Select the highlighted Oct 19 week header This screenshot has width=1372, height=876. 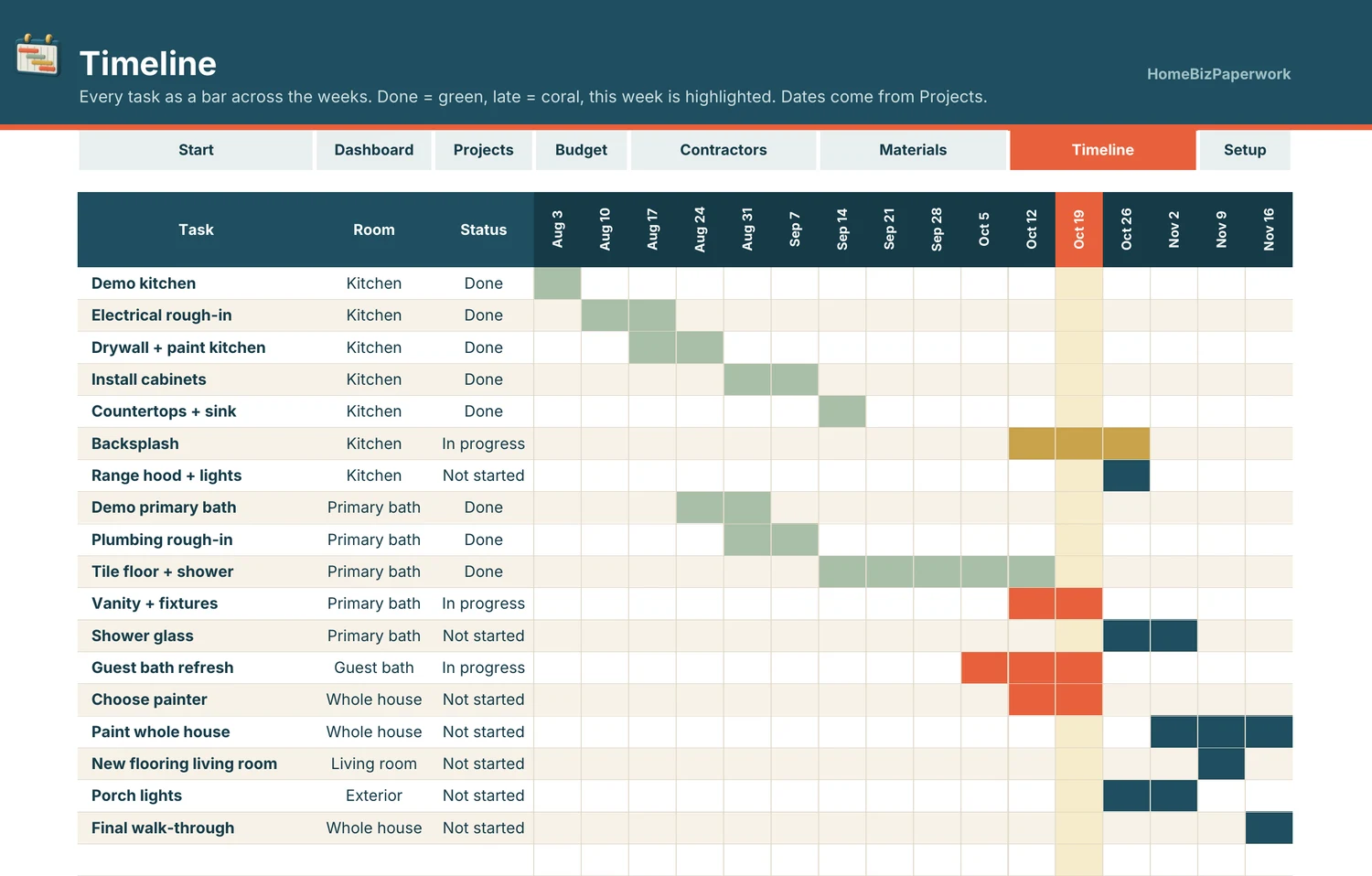tap(1079, 230)
